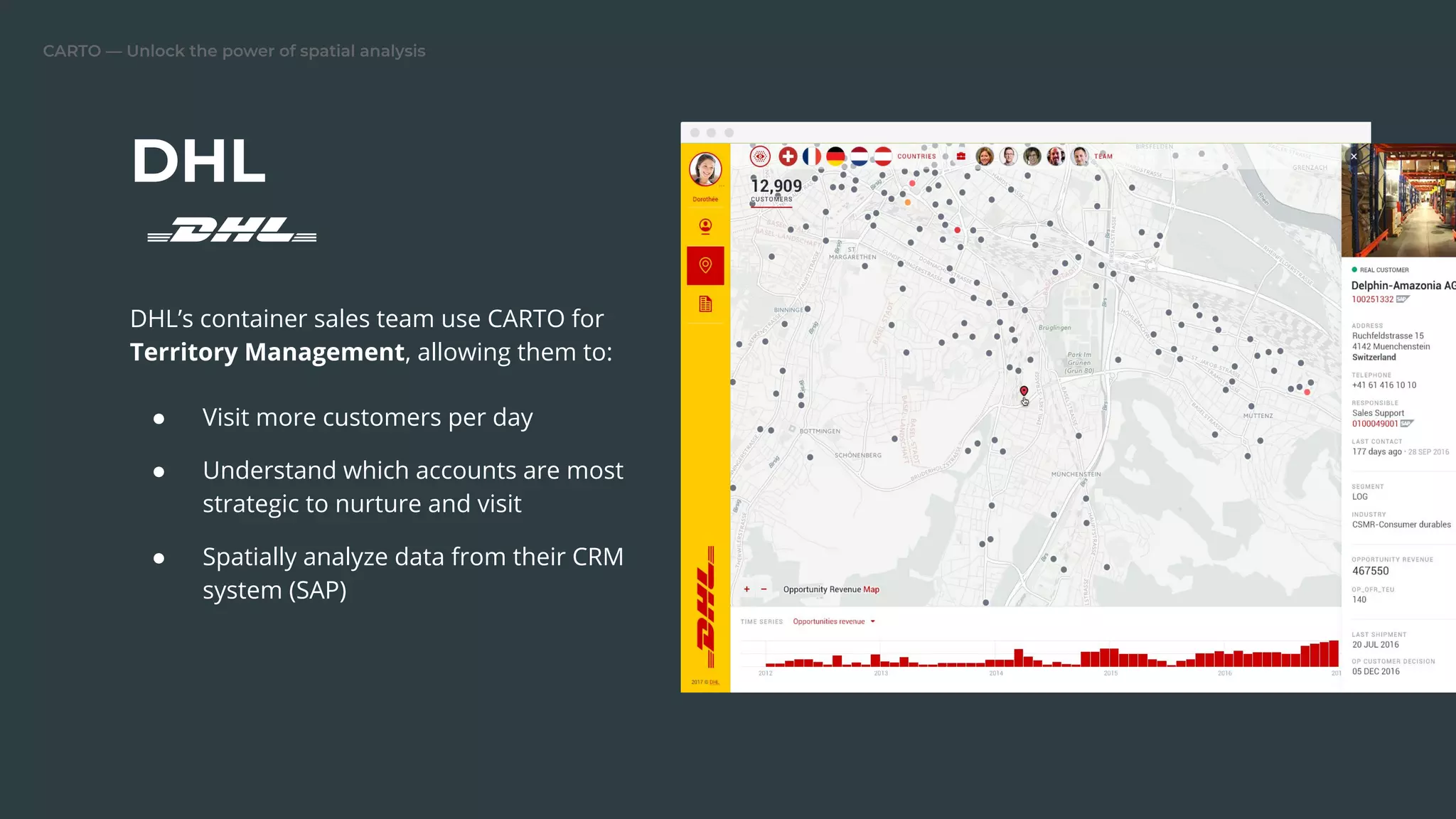Viewport: 1456px width, 819px height.
Task: Click the REAL CUSTOMER status label
Action: pos(1383,270)
